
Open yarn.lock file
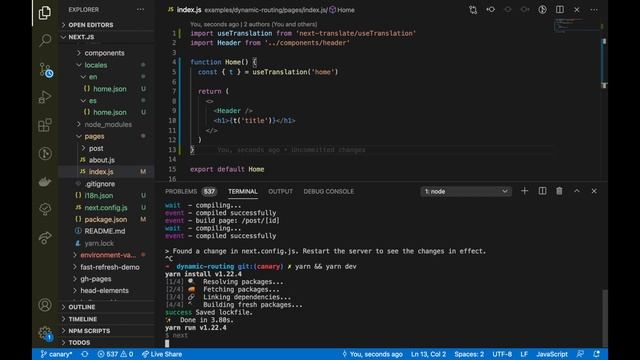click(x=107, y=243)
